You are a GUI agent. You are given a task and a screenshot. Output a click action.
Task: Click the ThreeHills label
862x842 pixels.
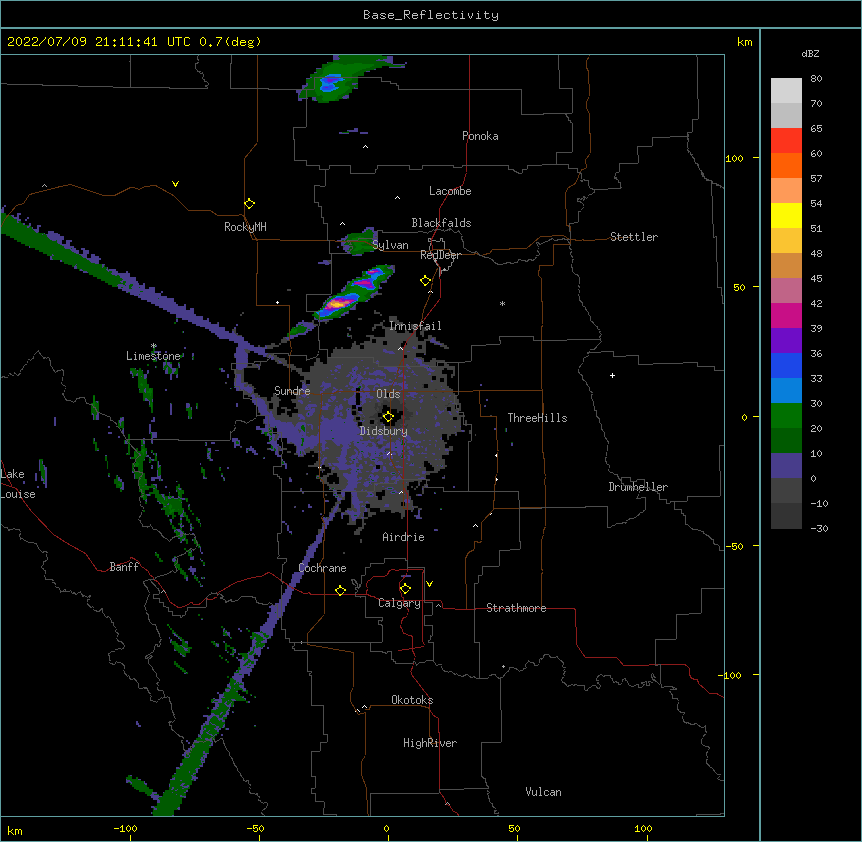(x=537, y=418)
